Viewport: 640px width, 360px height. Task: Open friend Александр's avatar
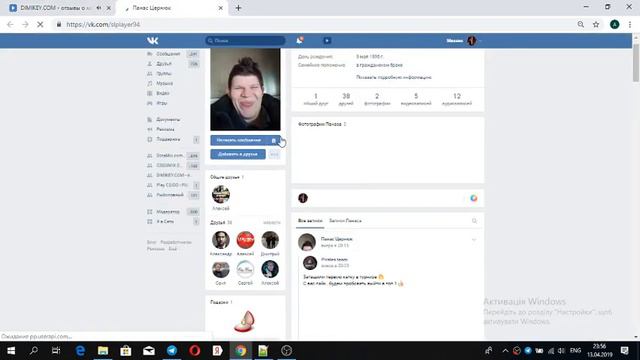(221, 240)
